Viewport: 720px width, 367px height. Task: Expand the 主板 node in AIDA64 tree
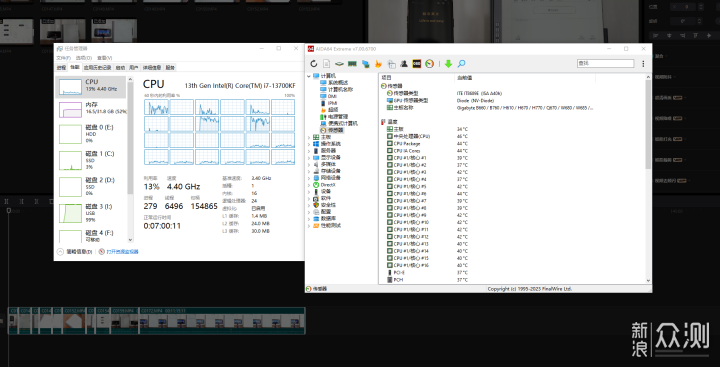pyautogui.click(x=309, y=137)
